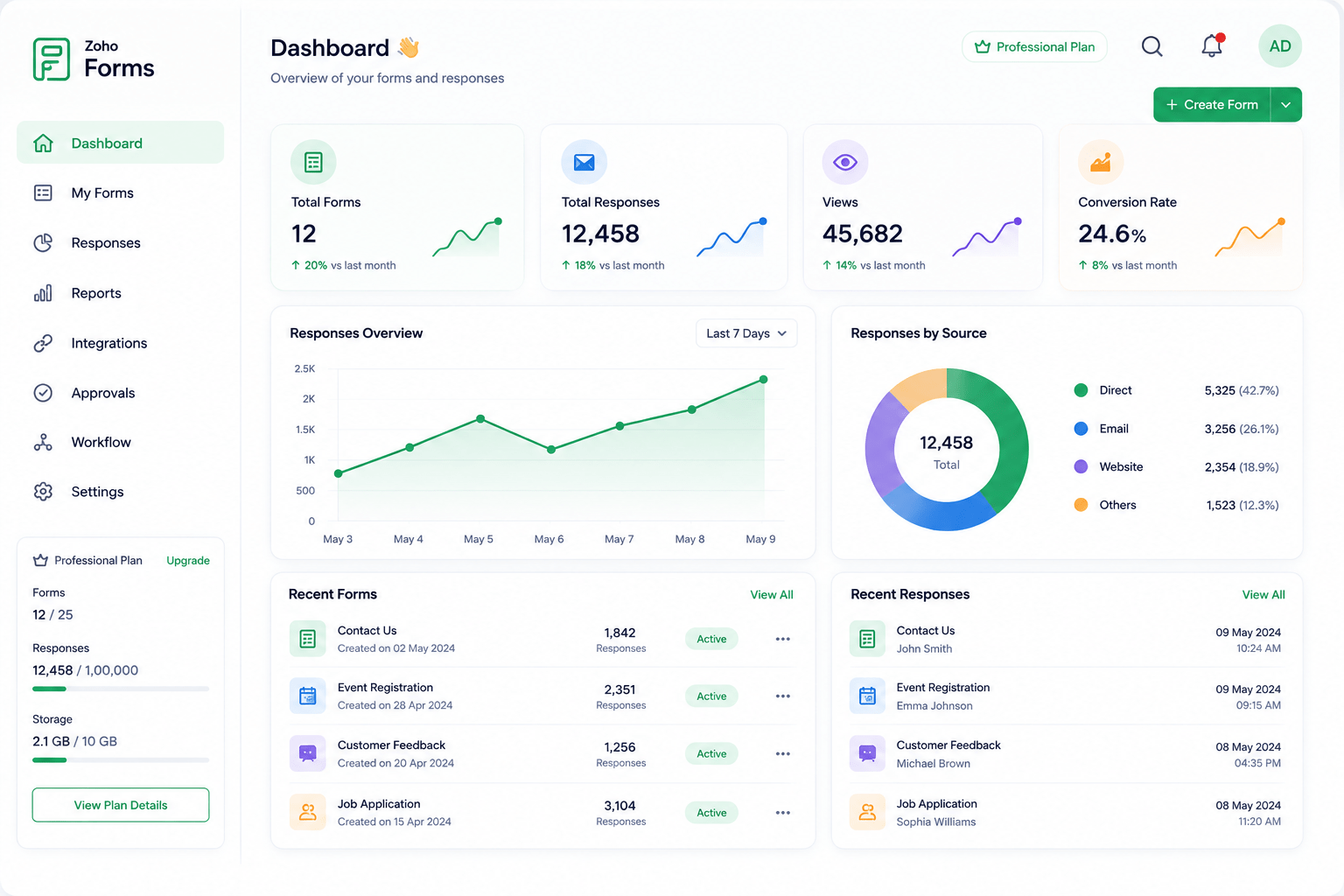Click the Views eye icon
The image size is (1344, 896).
(844, 162)
